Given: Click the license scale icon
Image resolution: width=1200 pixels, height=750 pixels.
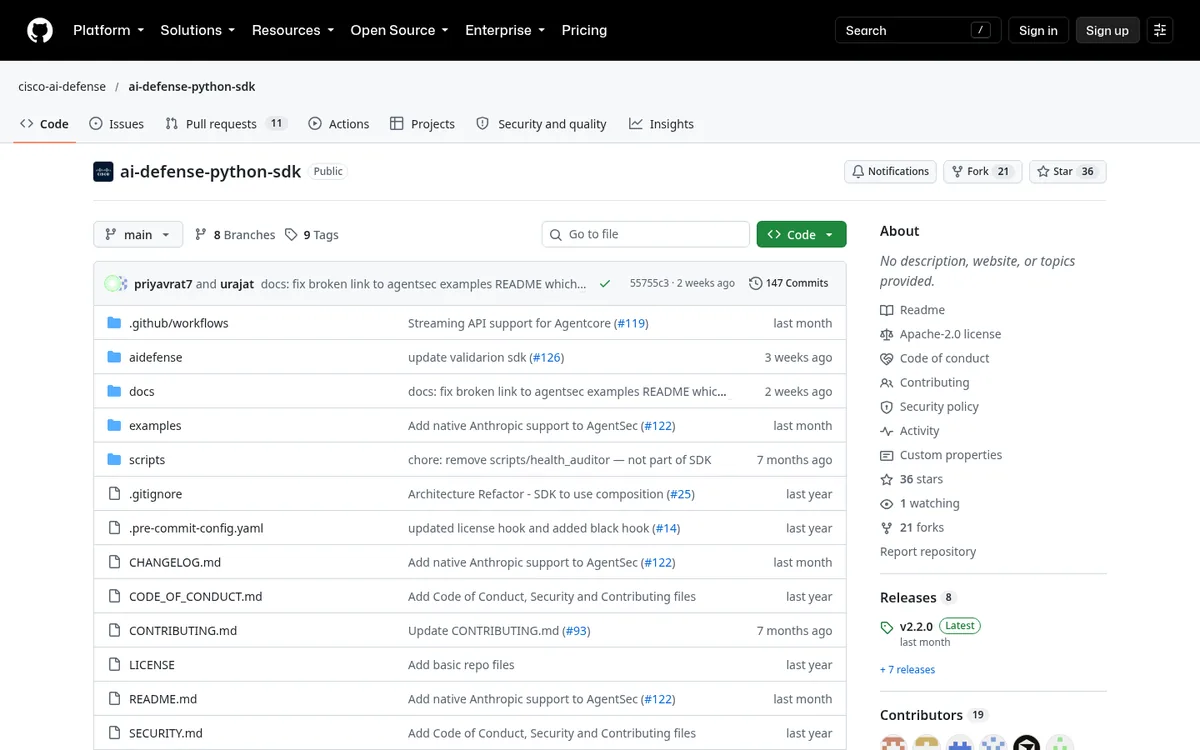Looking at the screenshot, I should click(x=886, y=334).
